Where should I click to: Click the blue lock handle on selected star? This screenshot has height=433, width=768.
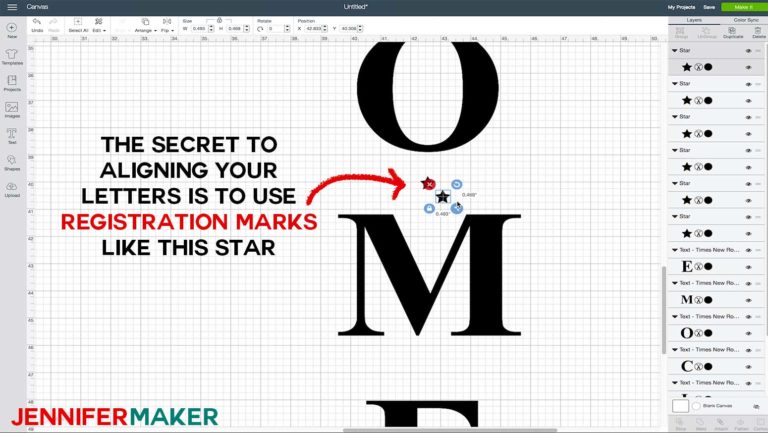coord(429,209)
